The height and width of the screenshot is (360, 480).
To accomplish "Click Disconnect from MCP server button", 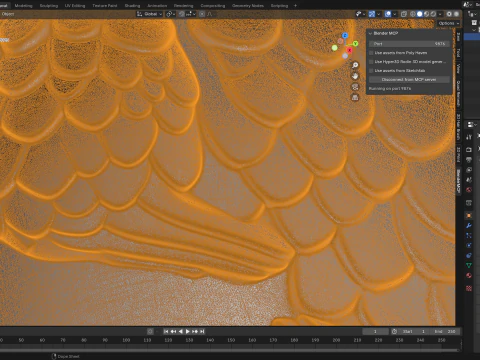I will point(409,80).
